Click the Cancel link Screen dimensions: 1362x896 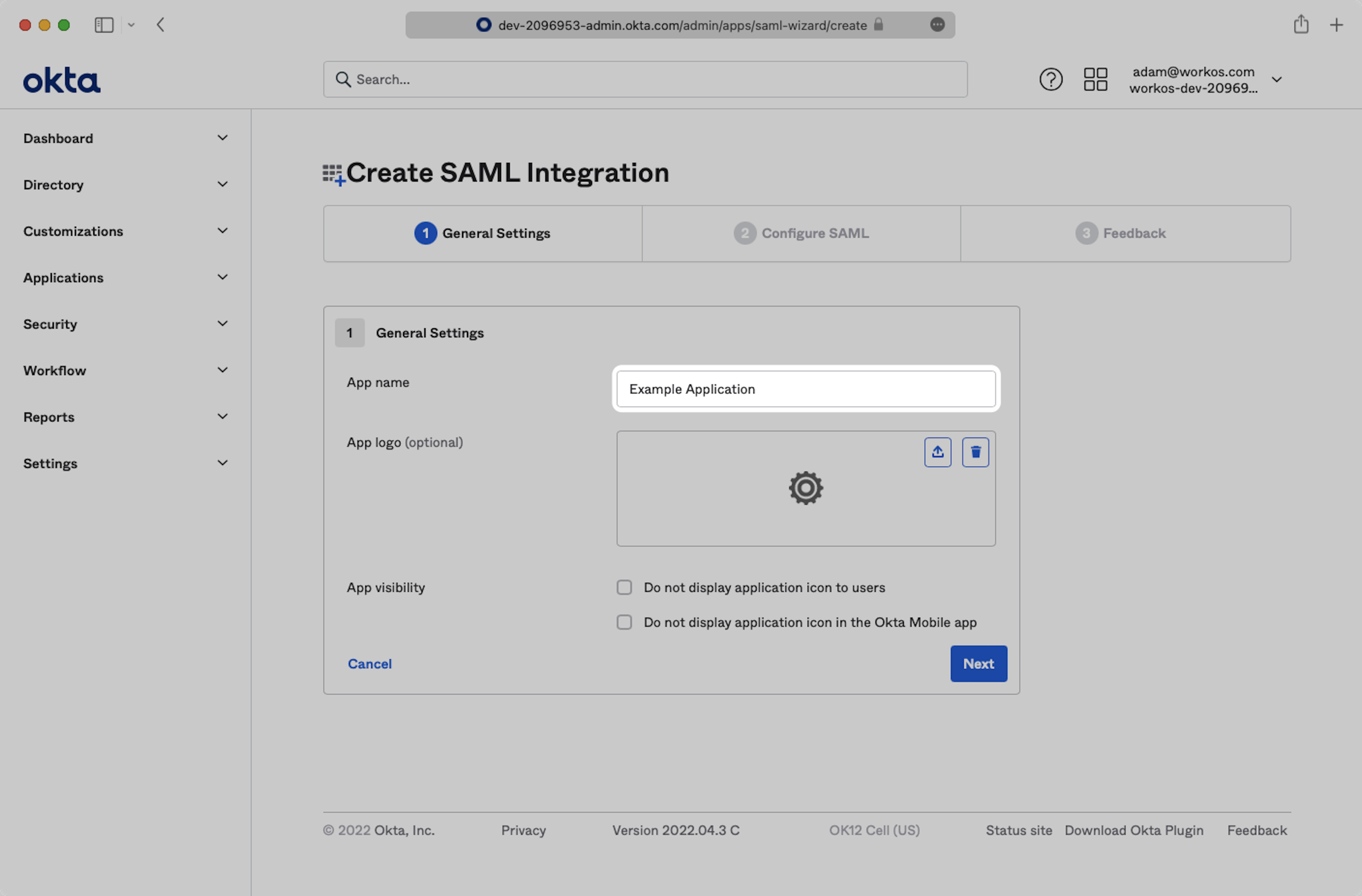click(370, 664)
